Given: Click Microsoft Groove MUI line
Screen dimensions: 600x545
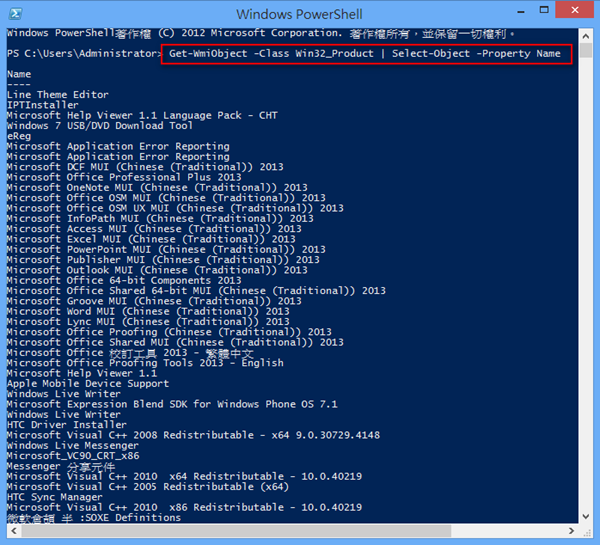Looking at the screenshot, I should coord(154,301).
